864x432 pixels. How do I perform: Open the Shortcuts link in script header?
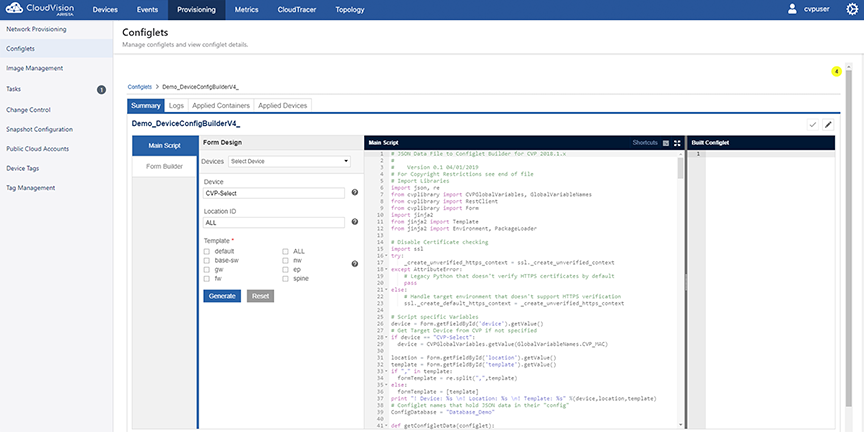645,143
